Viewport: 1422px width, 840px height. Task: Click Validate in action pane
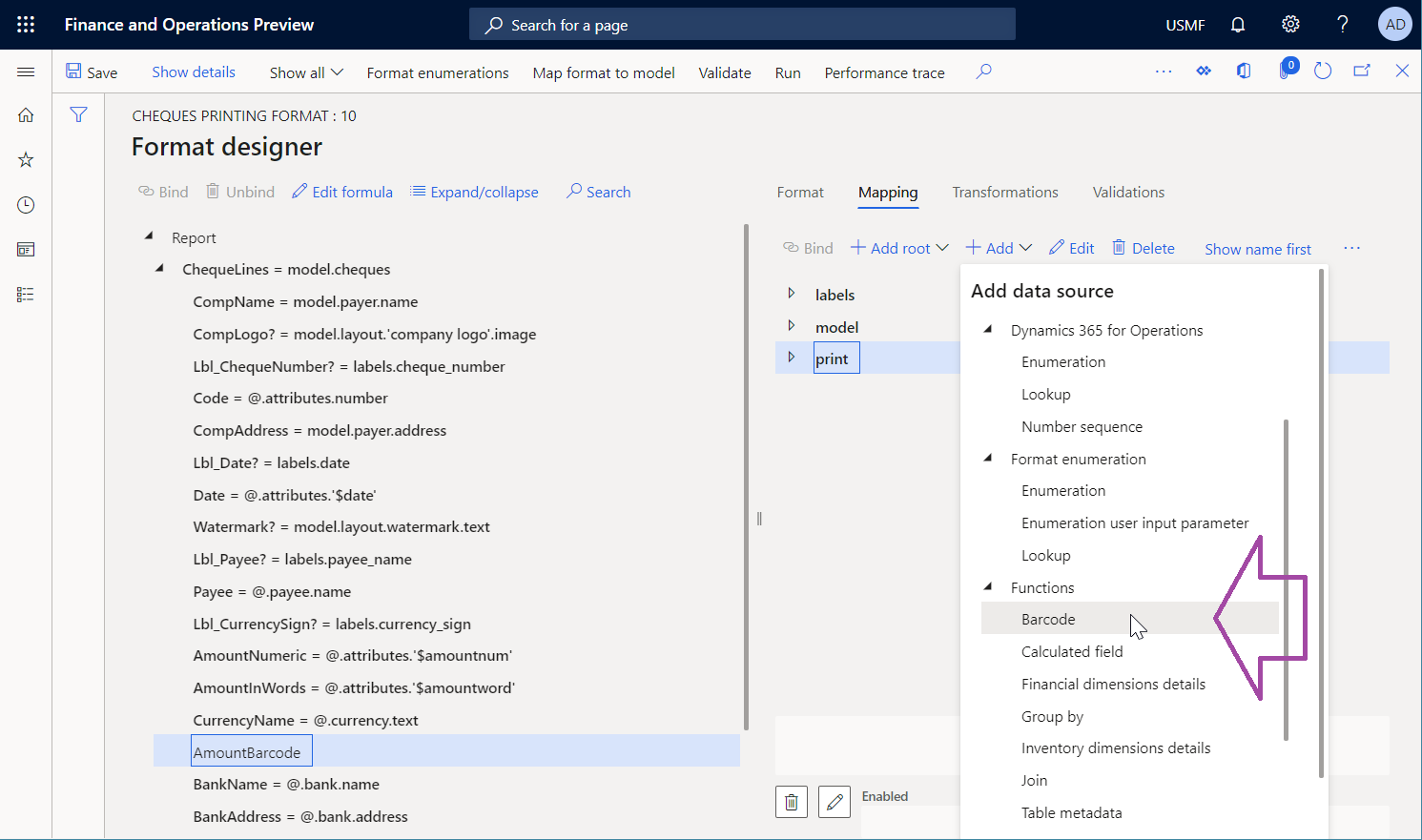[725, 72]
